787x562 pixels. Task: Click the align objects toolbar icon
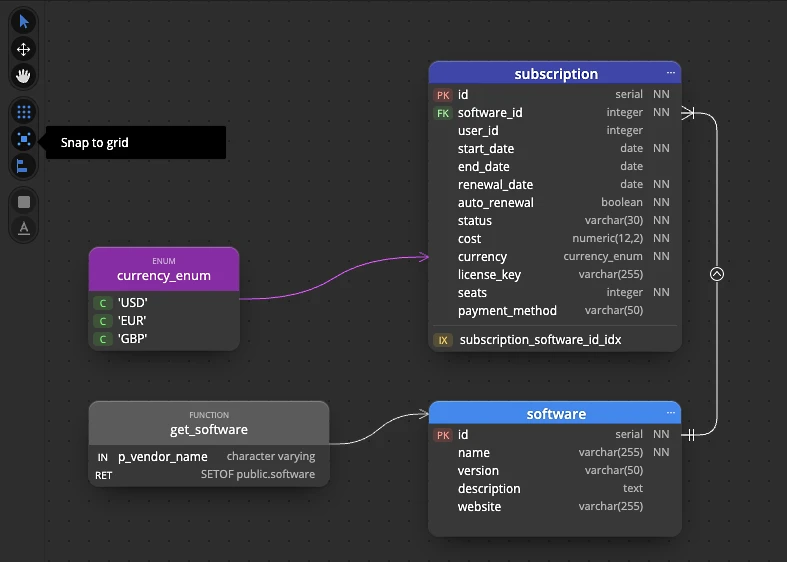[x=24, y=166]
